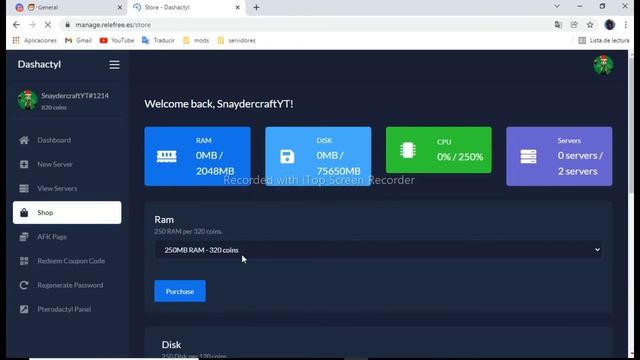Click the browser back arrow
Screen dimensions: 640x360
point(16,25)
